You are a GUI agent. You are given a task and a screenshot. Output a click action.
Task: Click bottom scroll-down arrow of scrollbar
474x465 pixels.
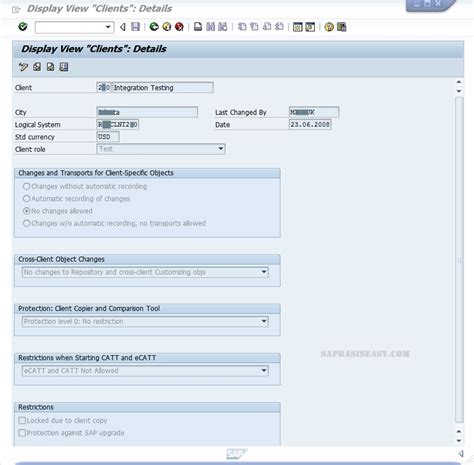tap(459, 441)
